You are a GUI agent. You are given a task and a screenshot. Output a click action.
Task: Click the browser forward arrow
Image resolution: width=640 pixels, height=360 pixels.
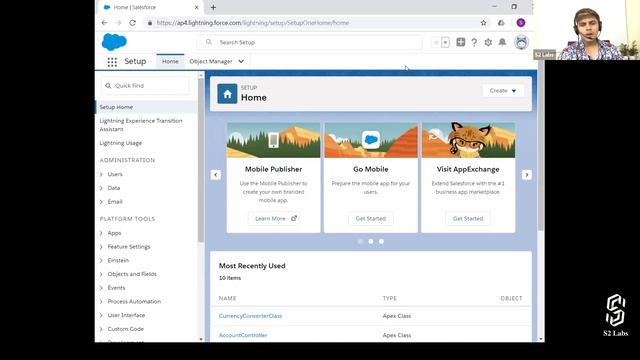(118, 23)
